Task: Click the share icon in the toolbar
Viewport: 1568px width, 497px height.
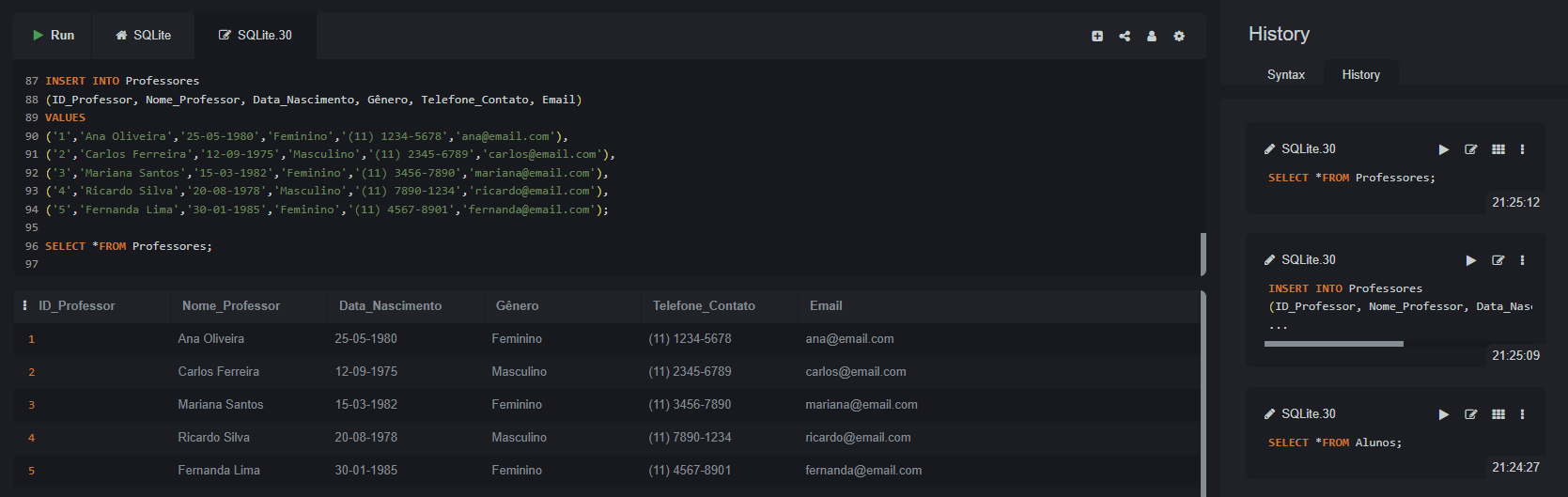Action: click(x=1125, y=36)
